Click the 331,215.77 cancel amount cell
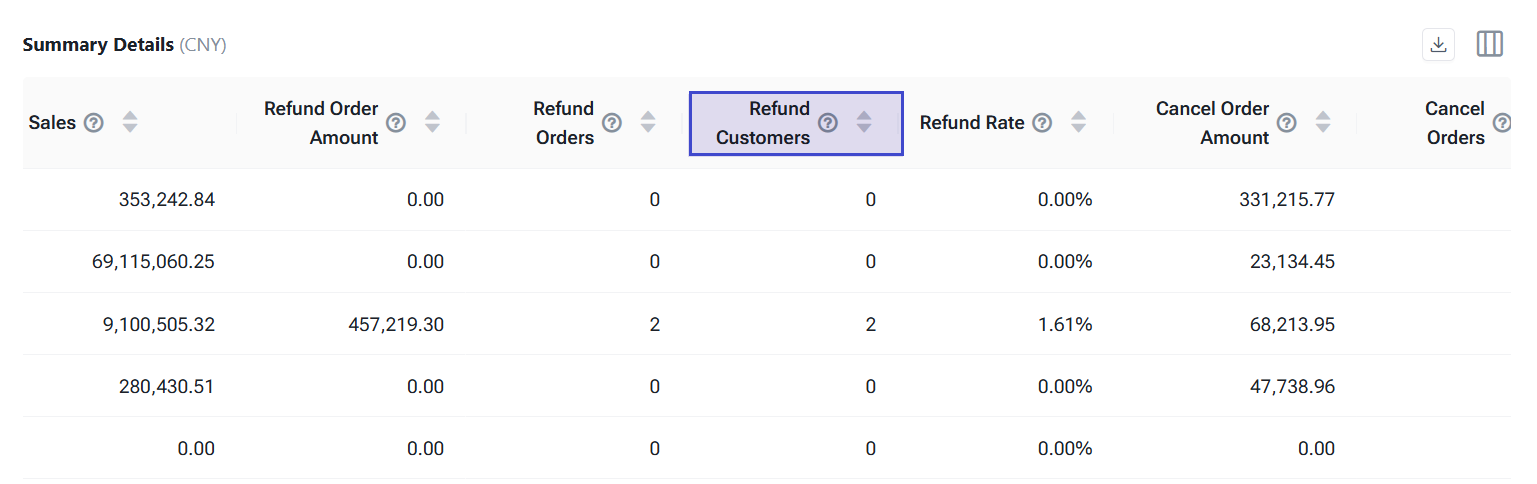The width and height of the screenshot is (1537, 484). coord(1287,201)
